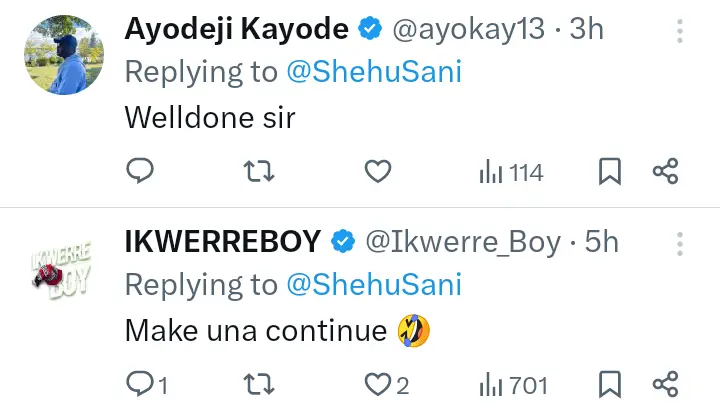
Task: Open more options for Ayodeji Kayode's tweet
Action: (x=680, y=31)
